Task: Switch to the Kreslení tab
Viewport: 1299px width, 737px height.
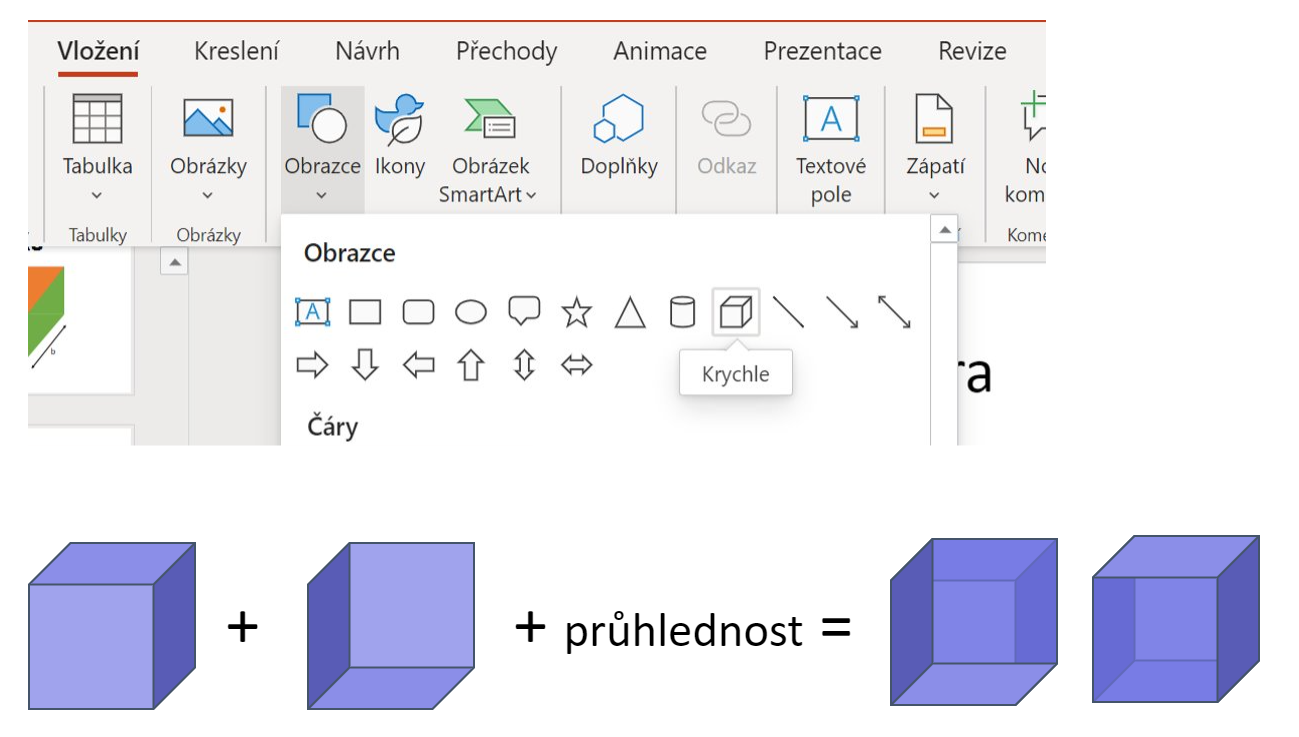Action: pos(236,51)
